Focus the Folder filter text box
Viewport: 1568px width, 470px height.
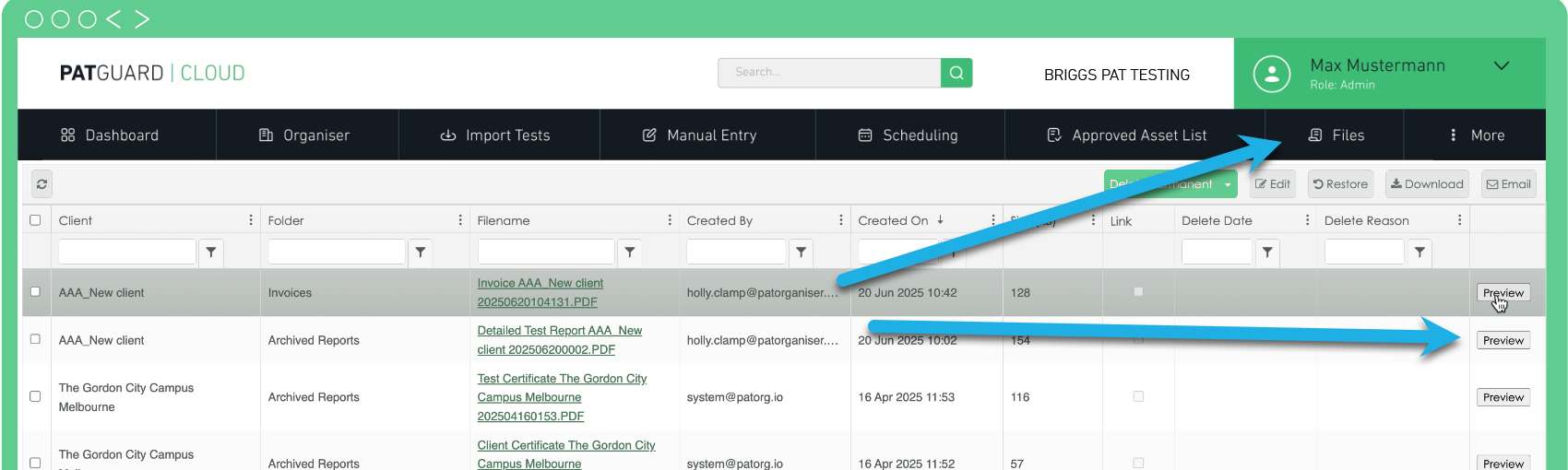pyautogui.click(x=337, y=252)
